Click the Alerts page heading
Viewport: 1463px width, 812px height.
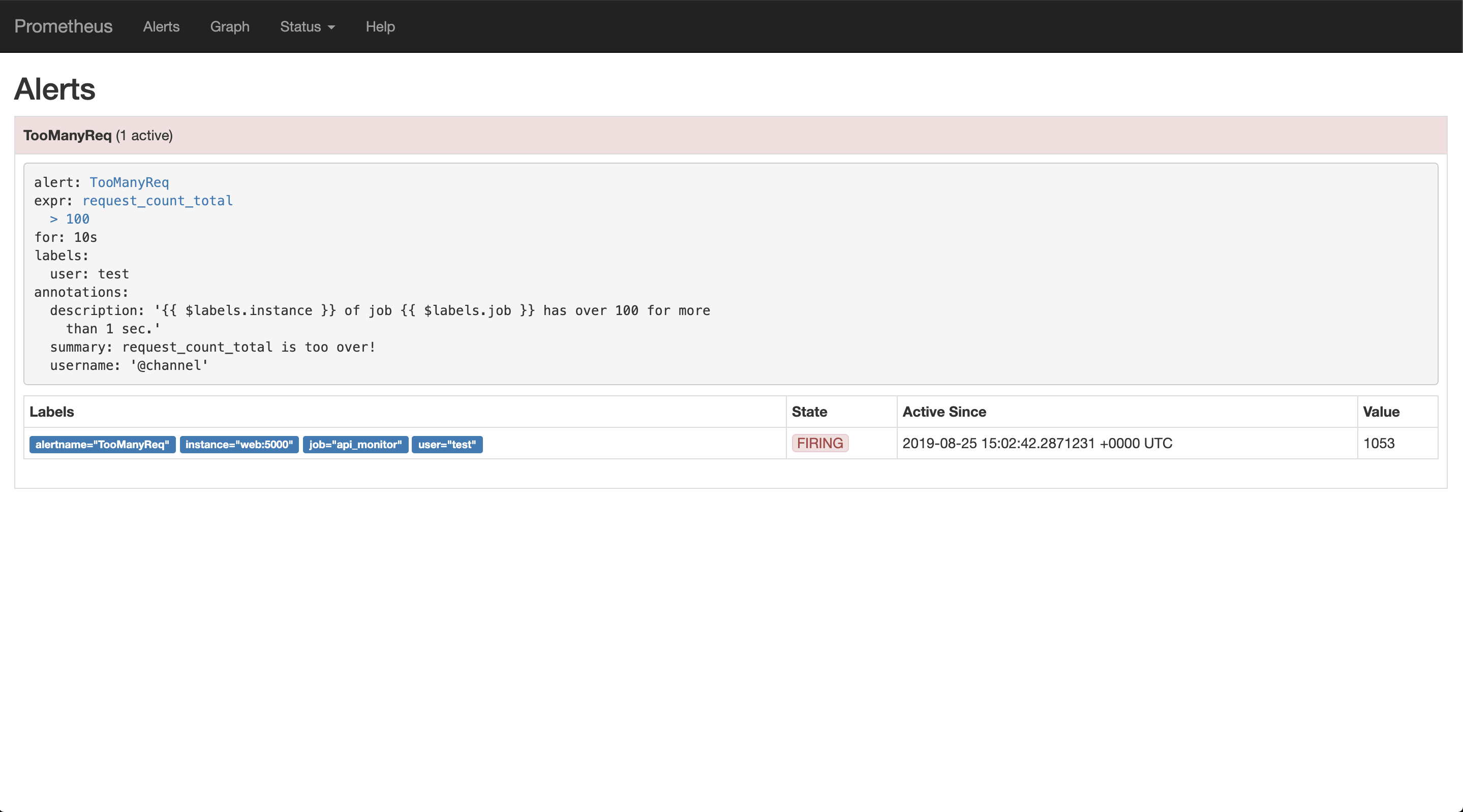(54, 89)
